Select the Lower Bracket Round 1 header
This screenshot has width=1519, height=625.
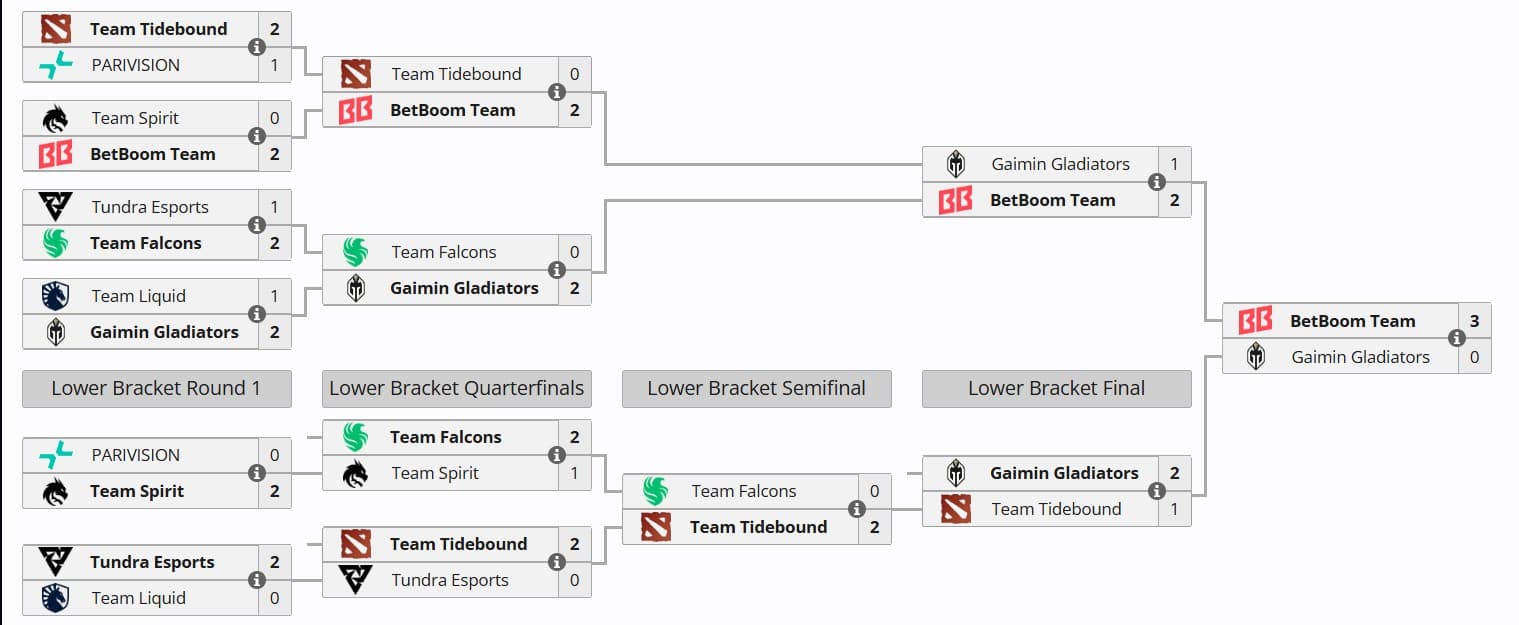[x=157, y=388]
